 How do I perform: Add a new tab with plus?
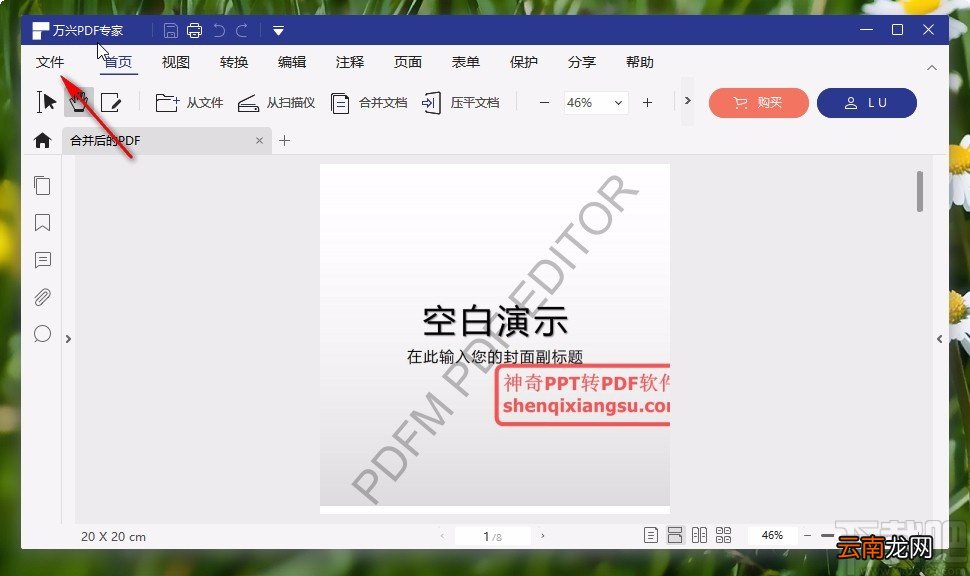(x=285, y=140)
